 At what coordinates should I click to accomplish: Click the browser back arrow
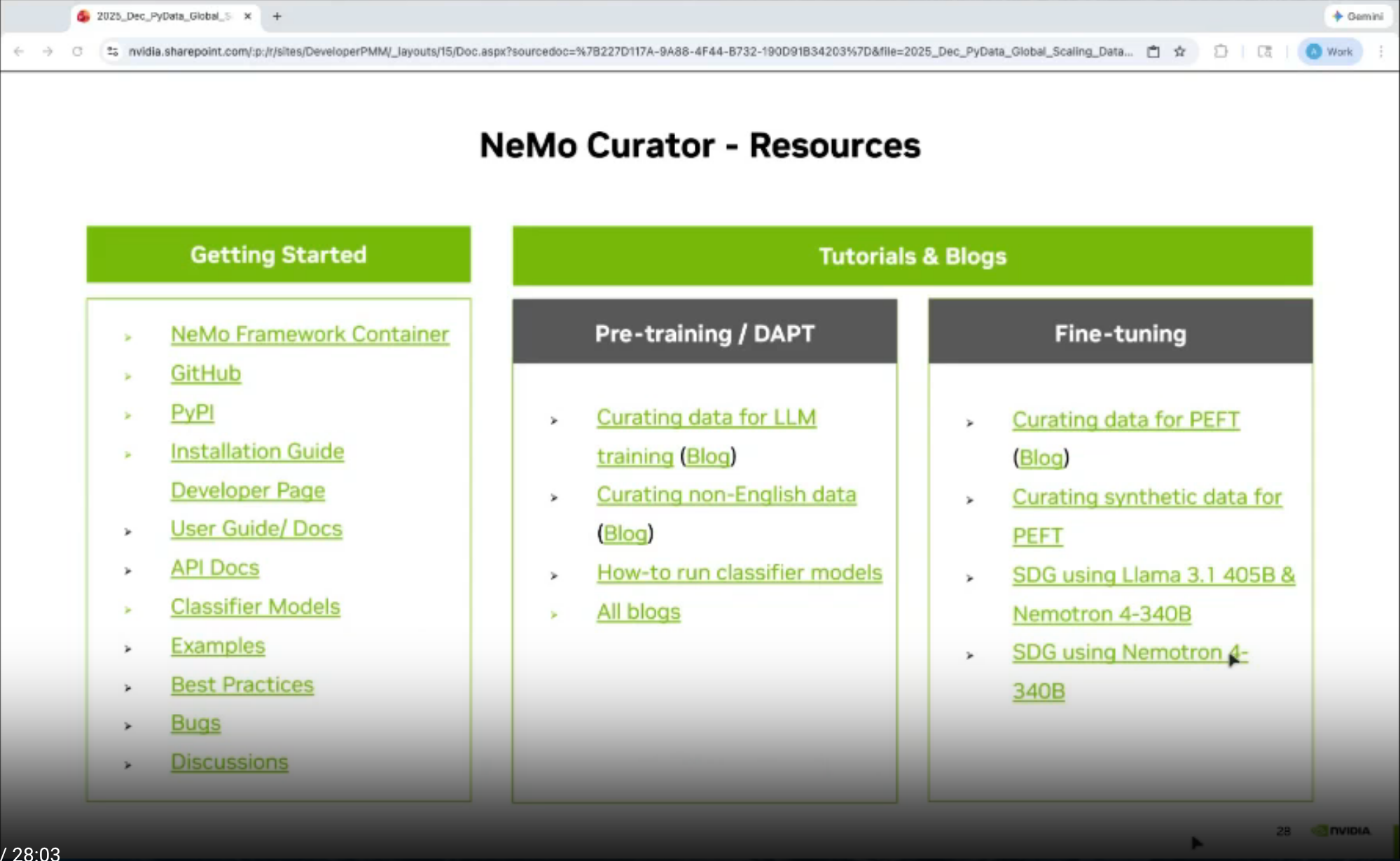tap(19, 51)
